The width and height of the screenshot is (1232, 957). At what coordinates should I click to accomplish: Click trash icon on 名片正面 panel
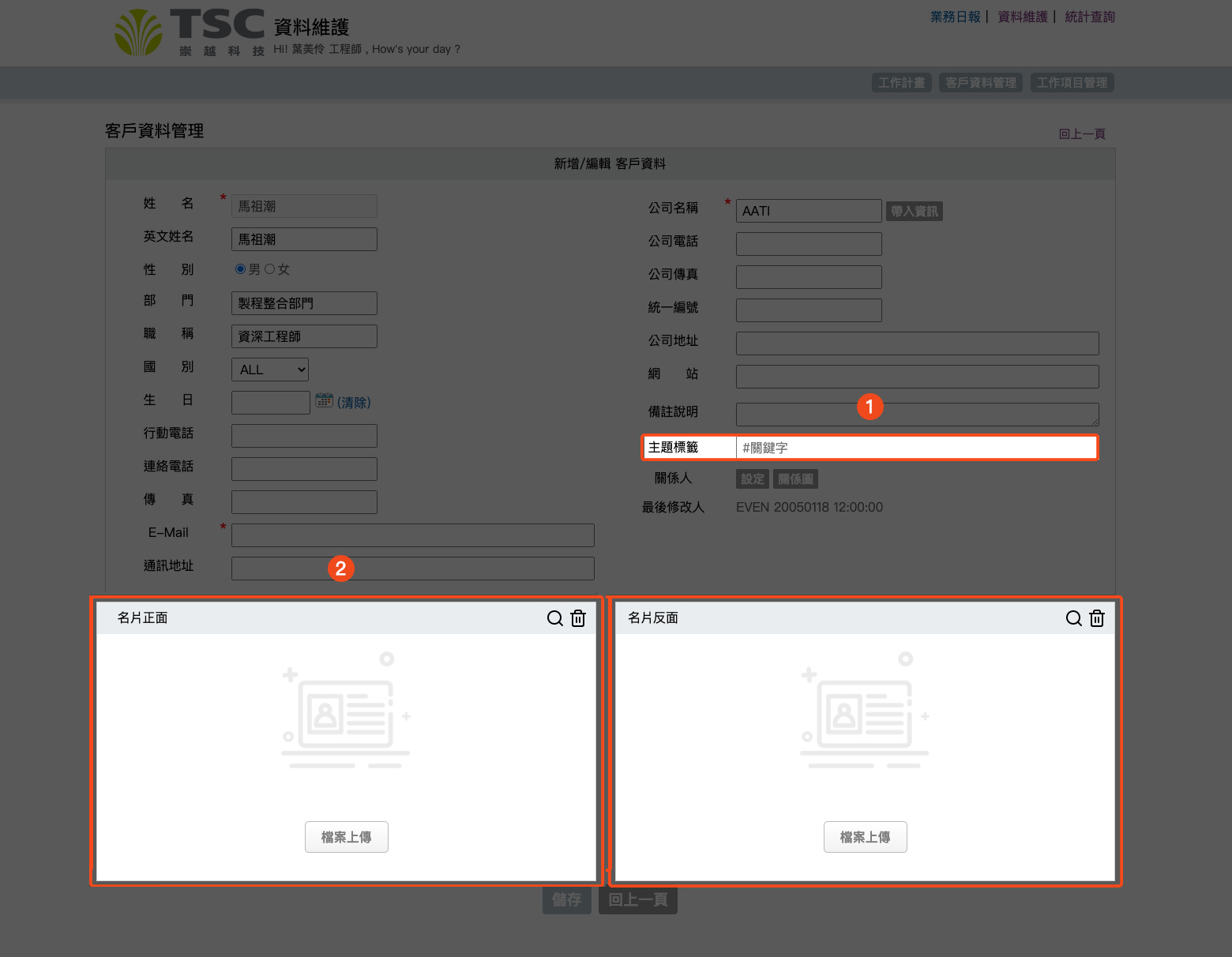578,618
